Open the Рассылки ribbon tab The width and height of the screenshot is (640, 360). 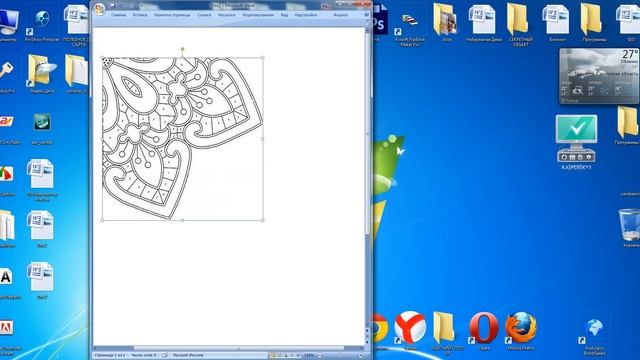tap(227, 15)
